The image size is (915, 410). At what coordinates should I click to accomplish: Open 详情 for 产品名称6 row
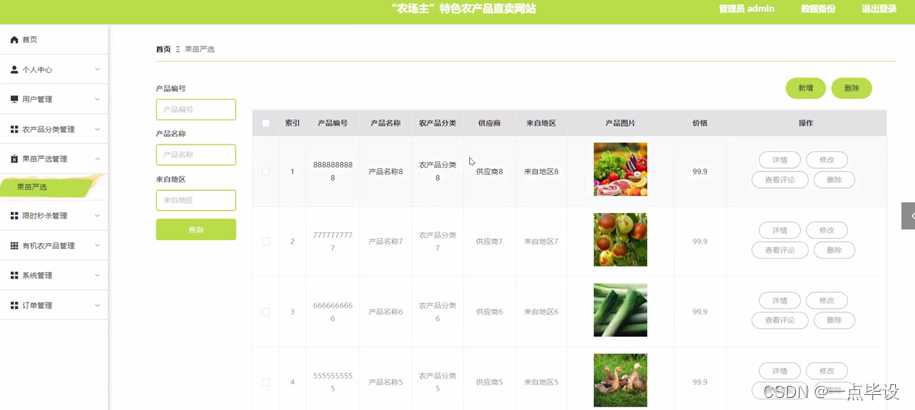coord(780,300)
